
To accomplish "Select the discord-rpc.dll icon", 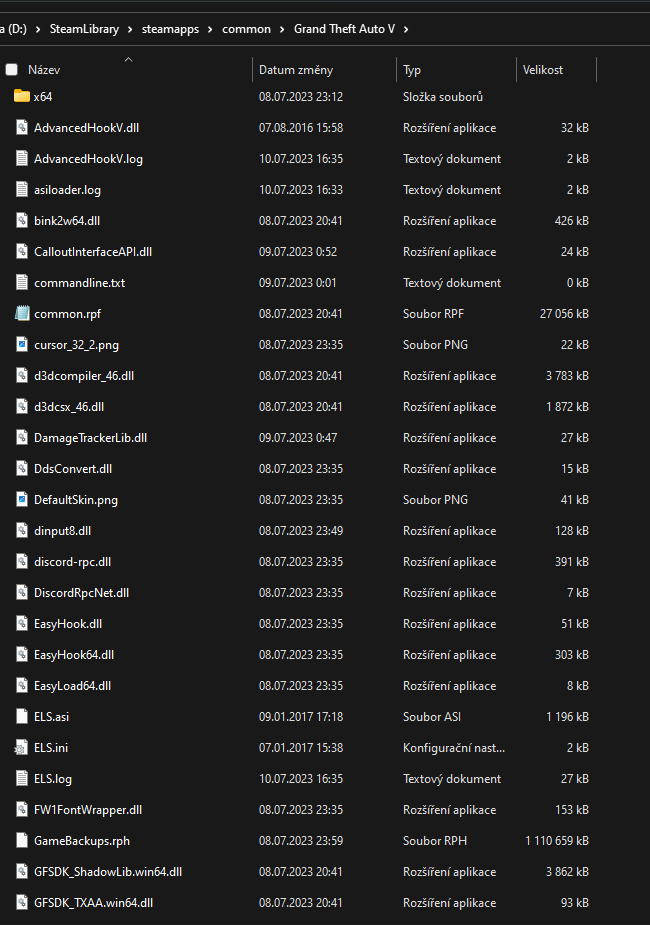I will [x=22, y=562].
